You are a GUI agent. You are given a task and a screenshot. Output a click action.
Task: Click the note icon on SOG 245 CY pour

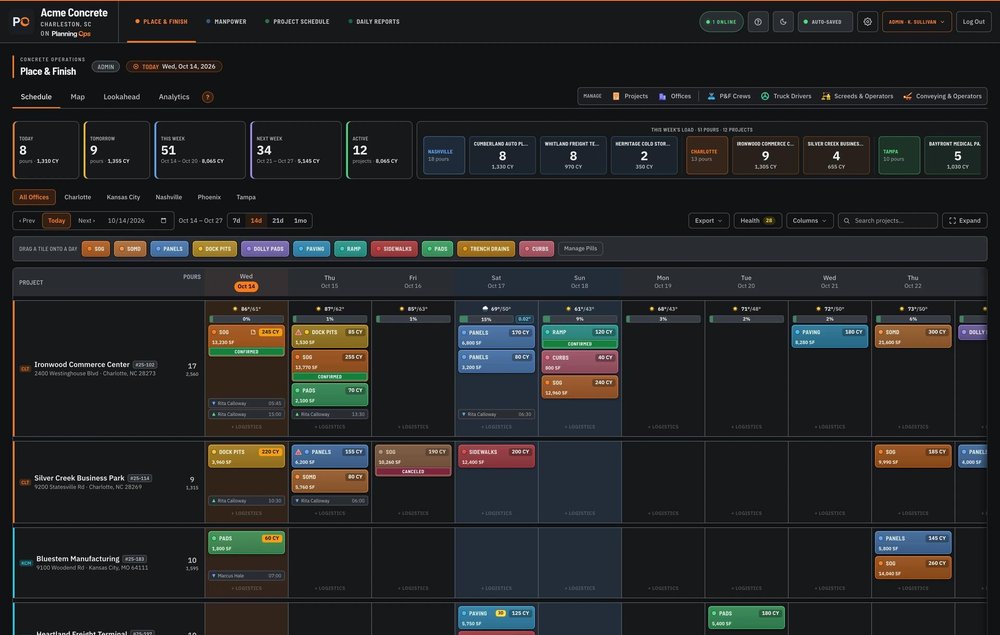pyautogui.click(x=253, y=332)
